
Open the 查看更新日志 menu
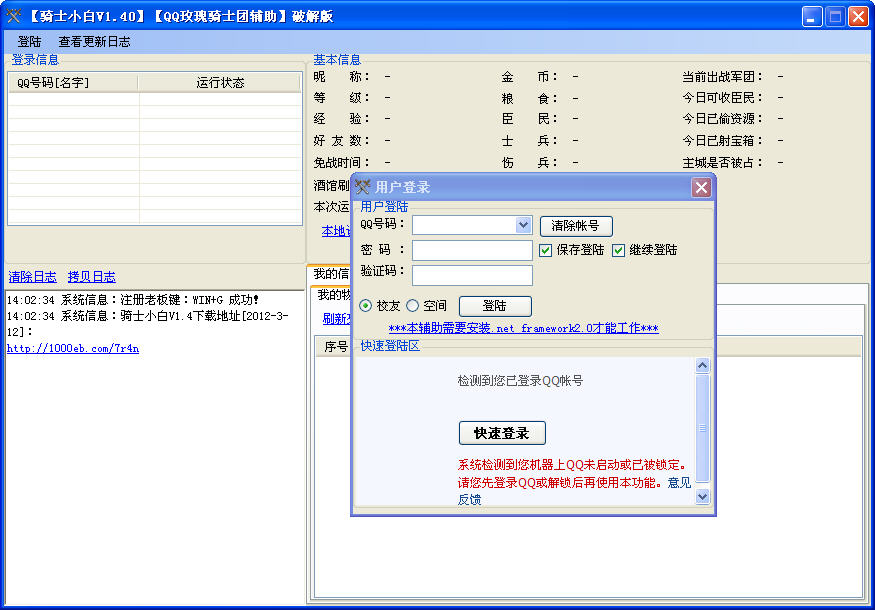[x=94, y=42]
